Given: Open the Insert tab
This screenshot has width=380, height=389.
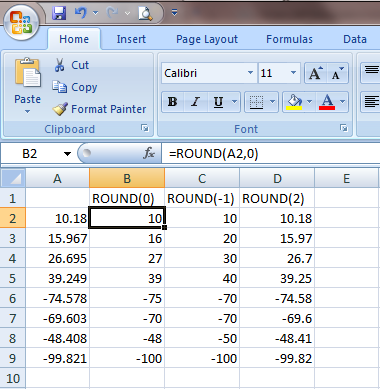Looking at the screenshot, I should [131, 39].
